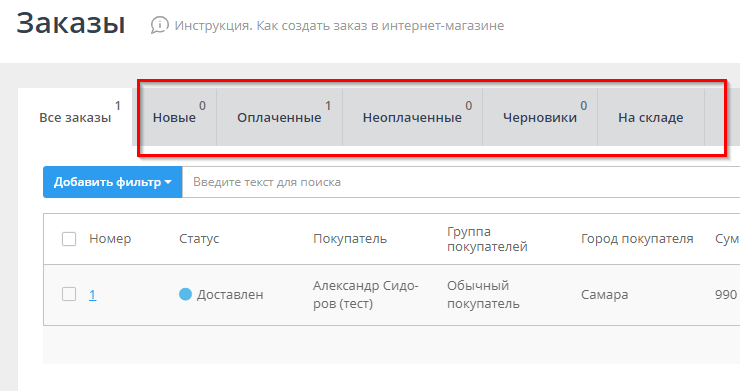Viewport: 740px width, 391px height.
Task: Tick the select-all checkbox in table header
Action: pos(69,239)
